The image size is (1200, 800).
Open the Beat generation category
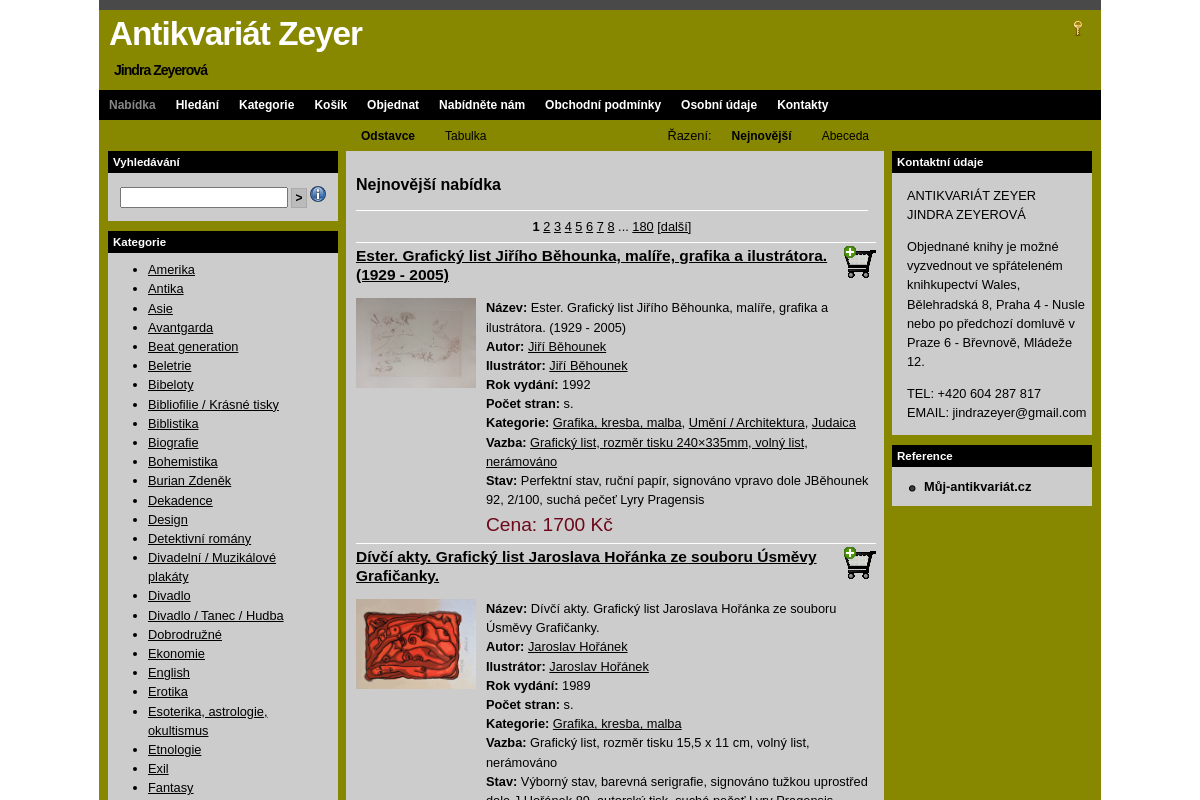(193, 346)
